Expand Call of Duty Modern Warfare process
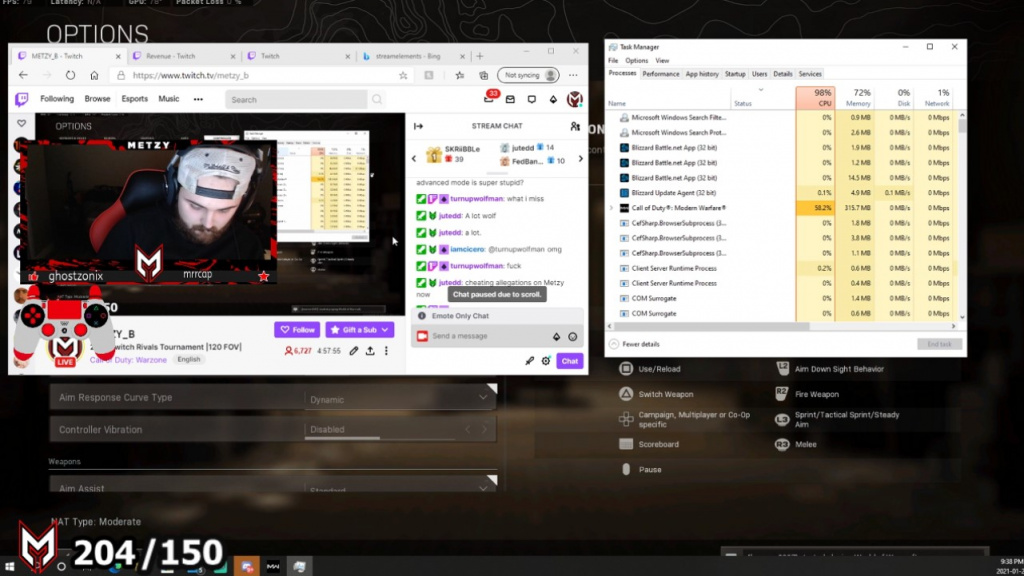This screenshot has height=576, width=1024. click(x=611, y=208)
